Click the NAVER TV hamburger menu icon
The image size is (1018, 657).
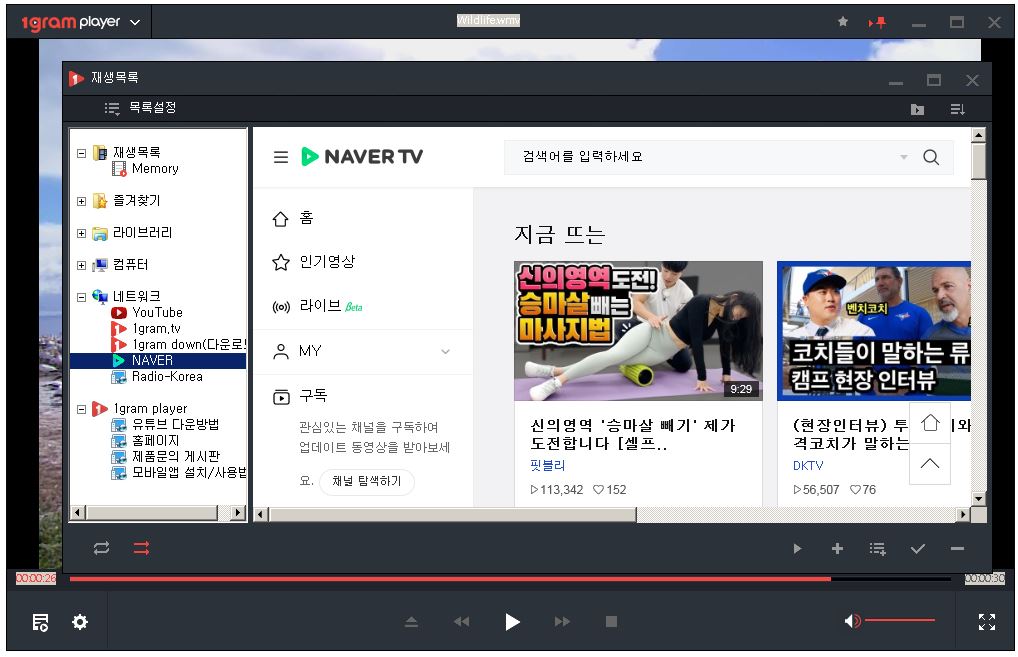pyautogui.click(x=280, y=157)
